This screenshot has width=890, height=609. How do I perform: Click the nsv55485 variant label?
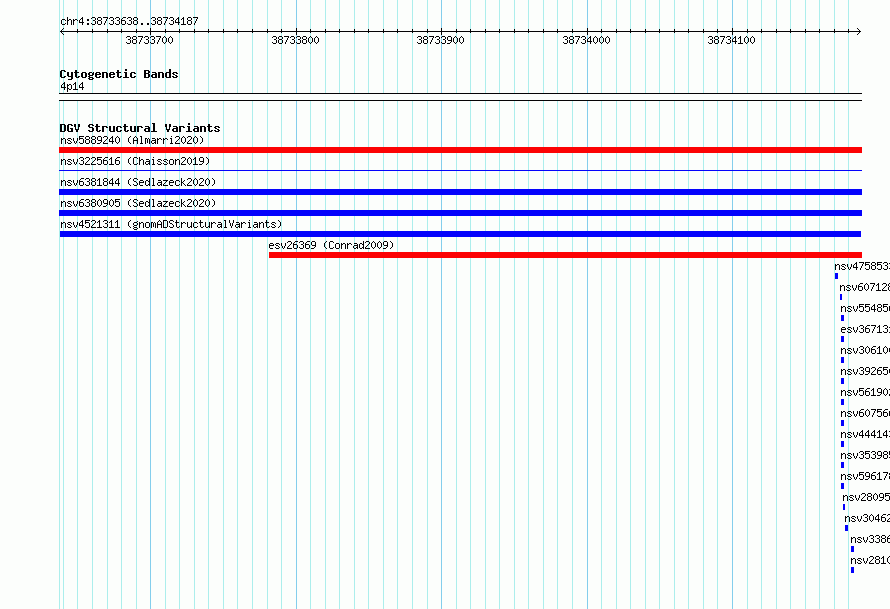865,308
